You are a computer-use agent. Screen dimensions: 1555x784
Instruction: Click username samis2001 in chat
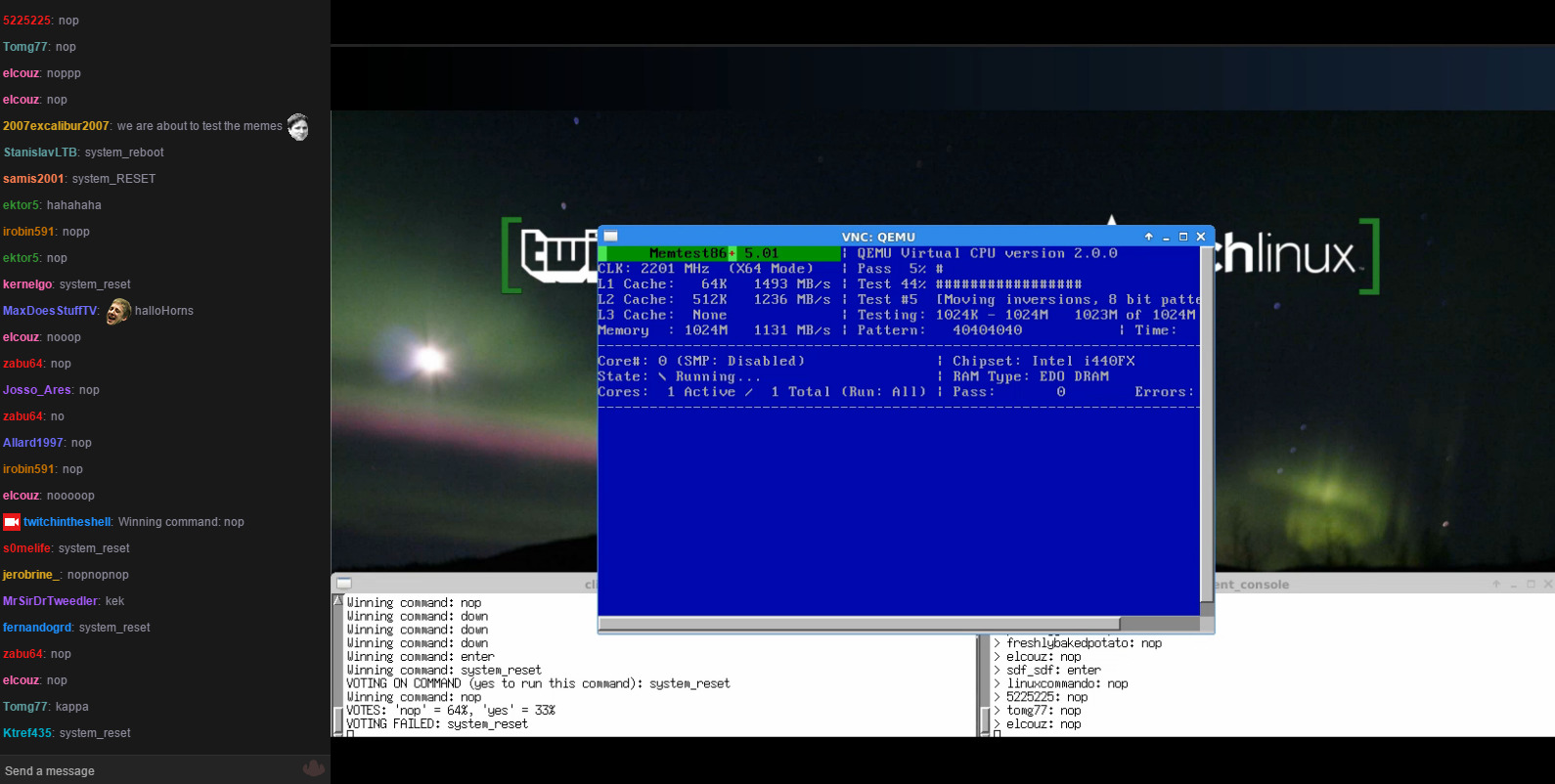33,179
